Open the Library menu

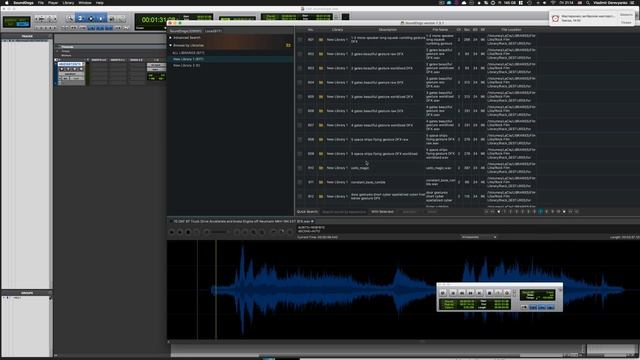point(68,2)
